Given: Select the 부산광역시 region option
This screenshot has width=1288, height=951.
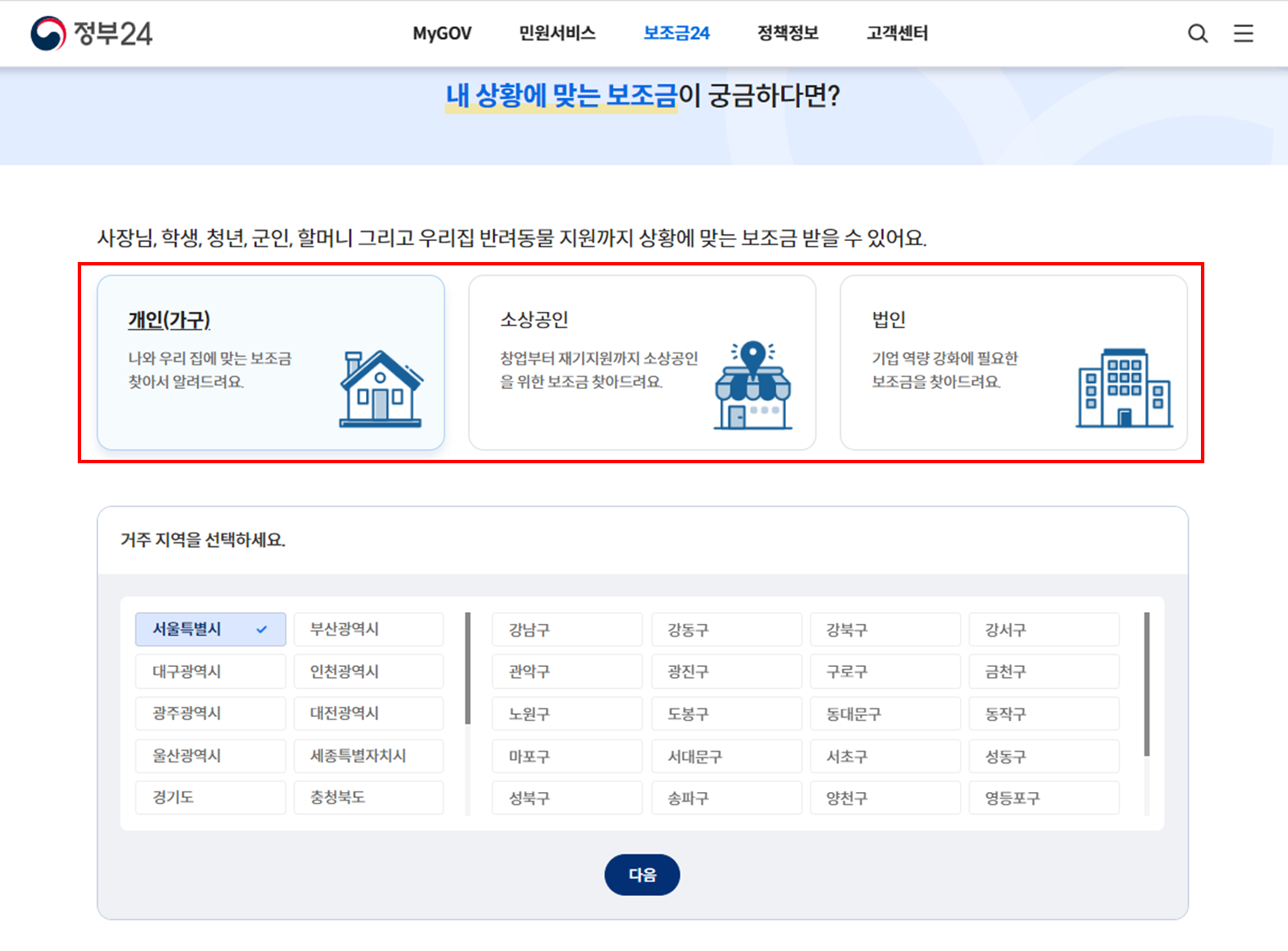Looking at the screenshot, I should pyautogui.click(x=368, y=629).
